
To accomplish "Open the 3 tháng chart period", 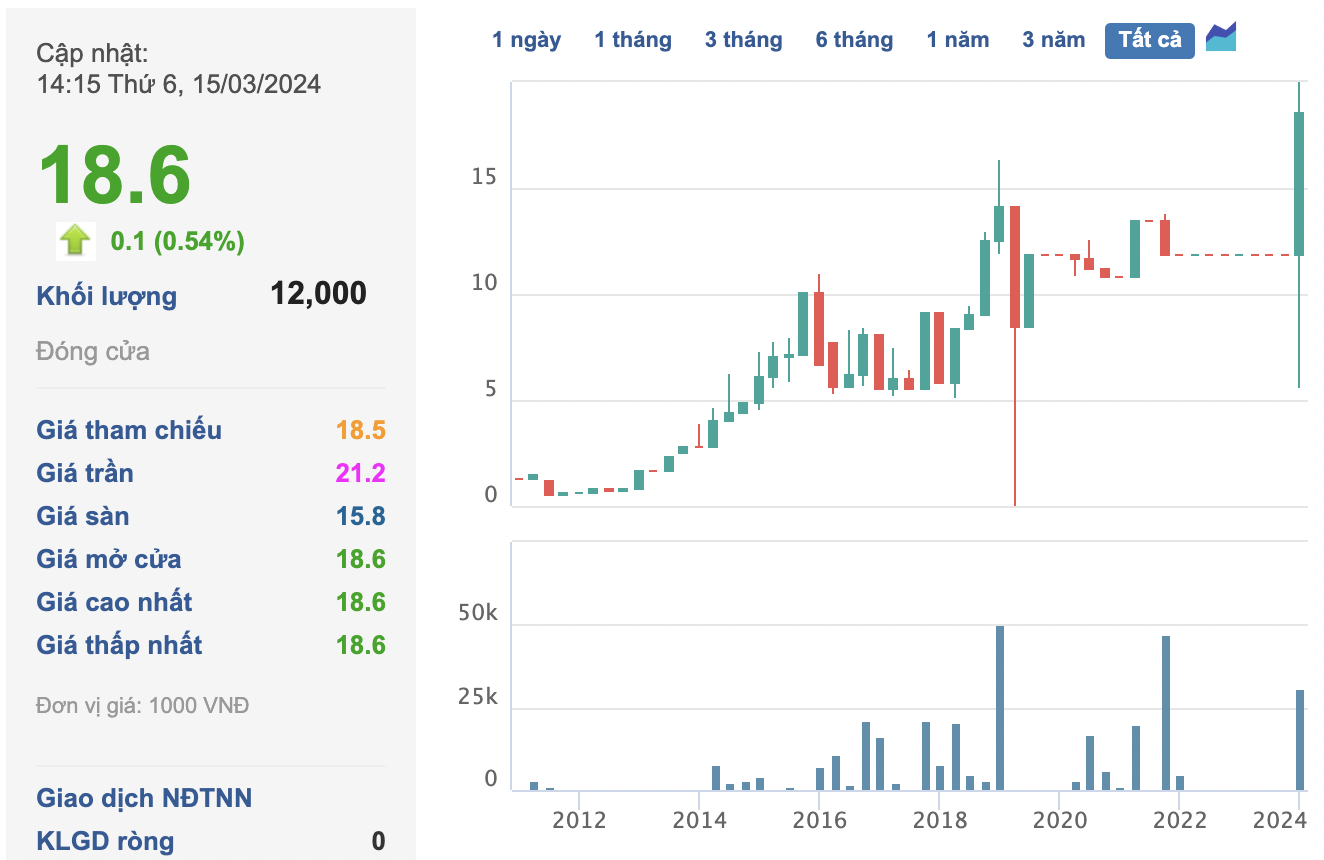I will coord(744,39).
